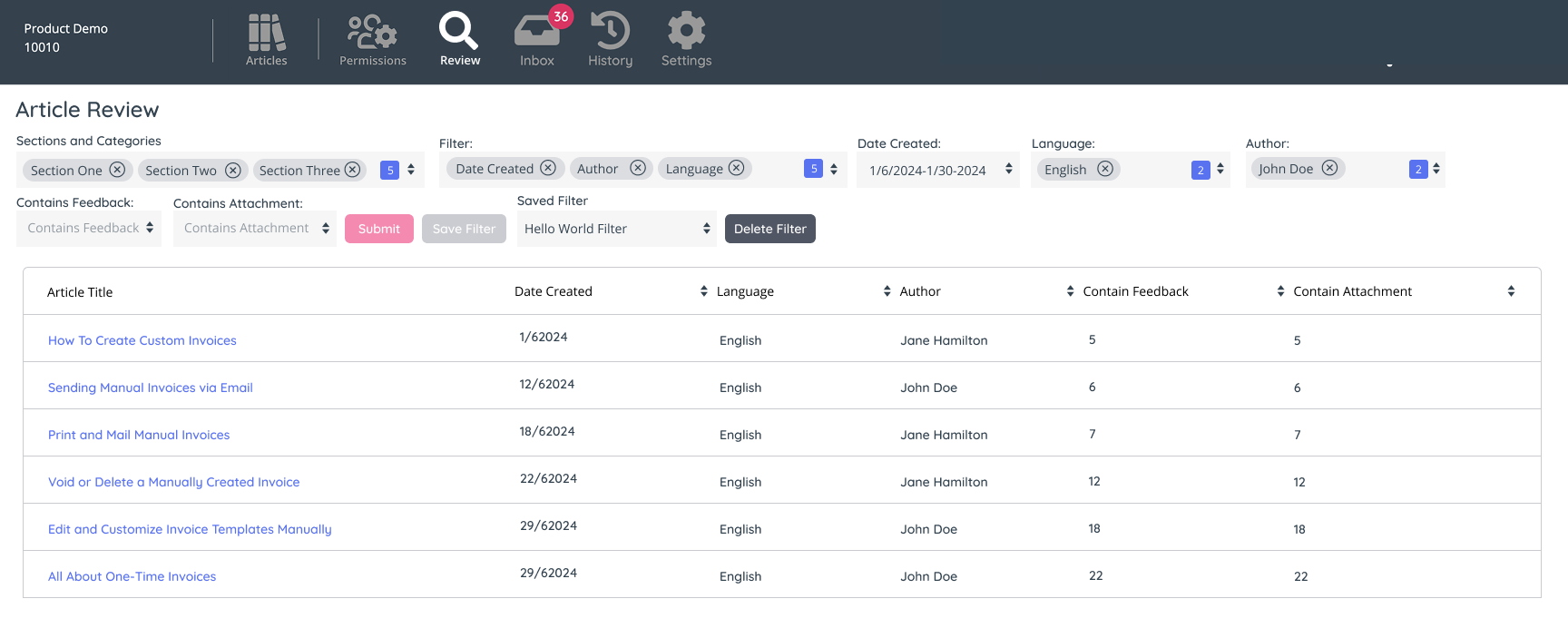
Task: Click the Product Demo 10010 label
Action: pyautogui.click(x=66, y=38)
